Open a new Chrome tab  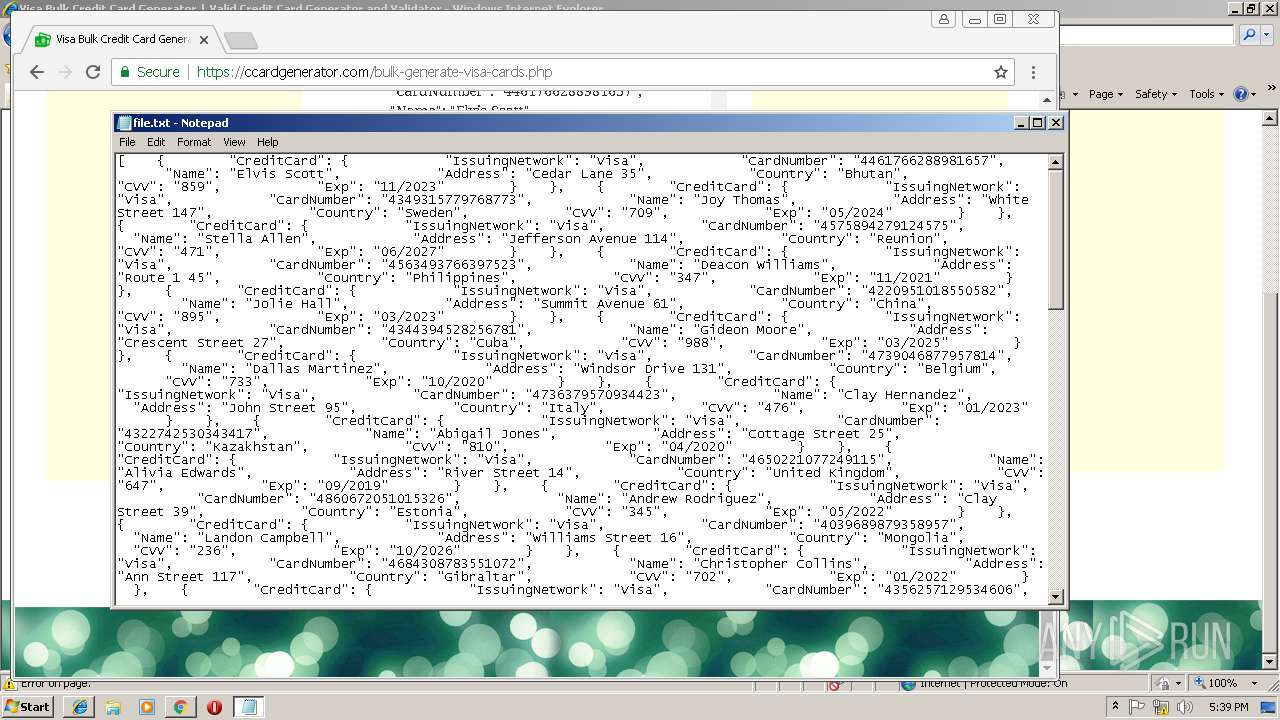click(241, 40)
